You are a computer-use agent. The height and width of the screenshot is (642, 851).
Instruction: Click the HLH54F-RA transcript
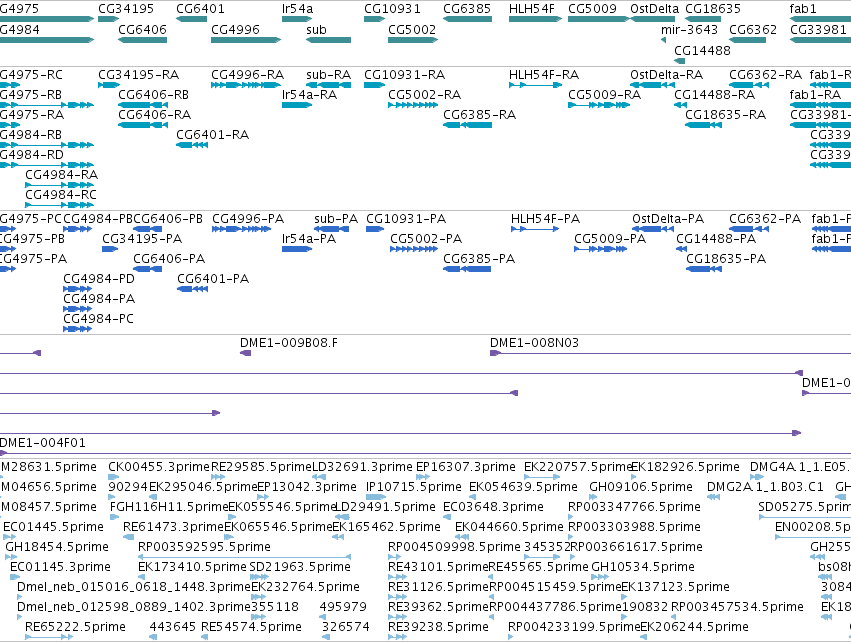coord(535,85)
